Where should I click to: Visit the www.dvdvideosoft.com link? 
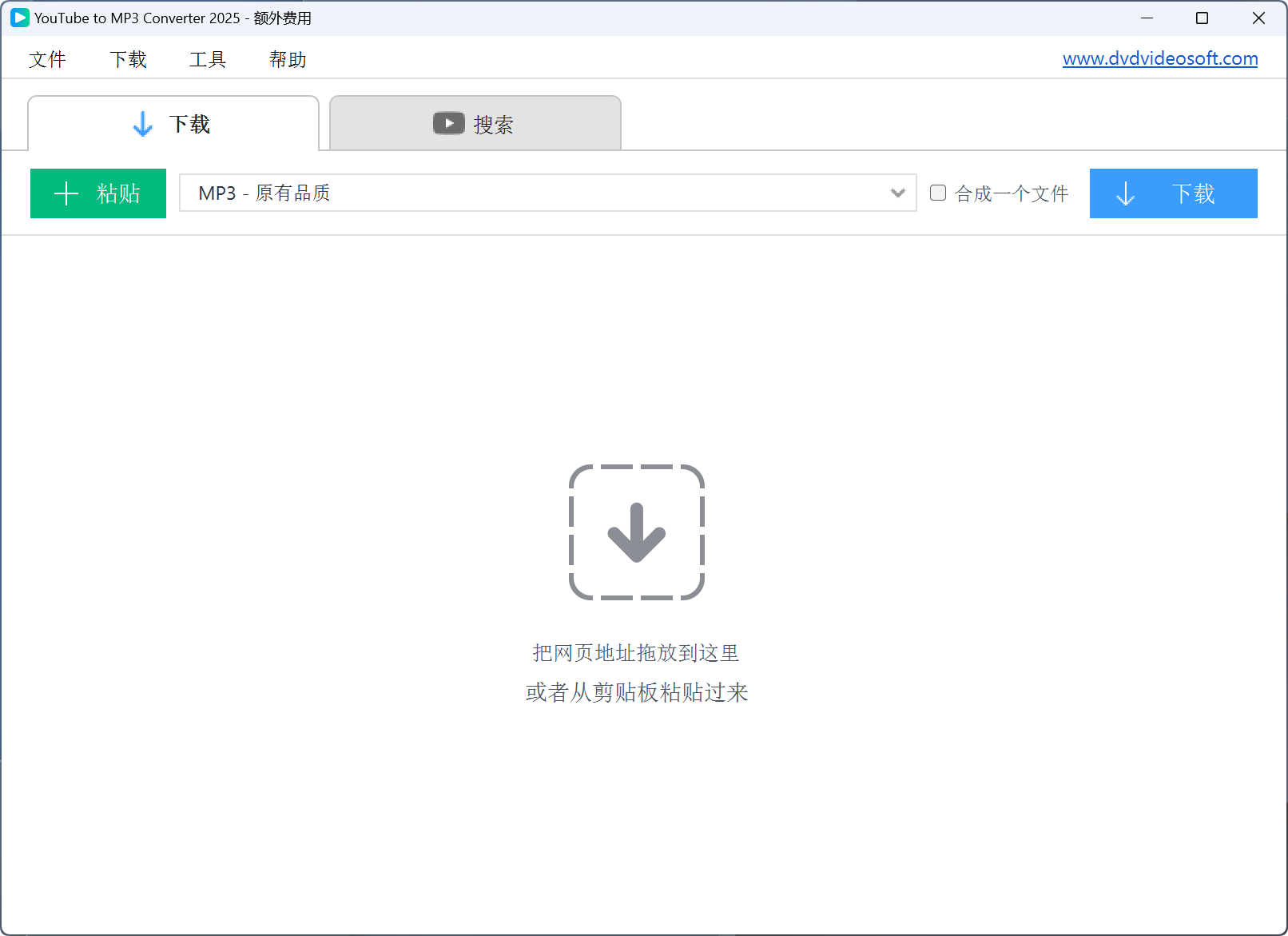[1159, 58]
